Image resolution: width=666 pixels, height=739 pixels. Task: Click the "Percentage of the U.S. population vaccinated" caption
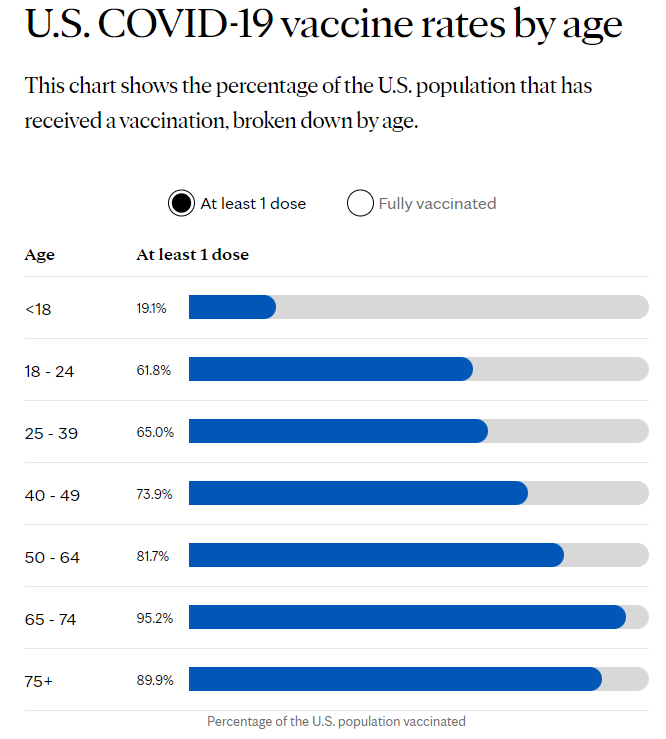coord(336,721)
